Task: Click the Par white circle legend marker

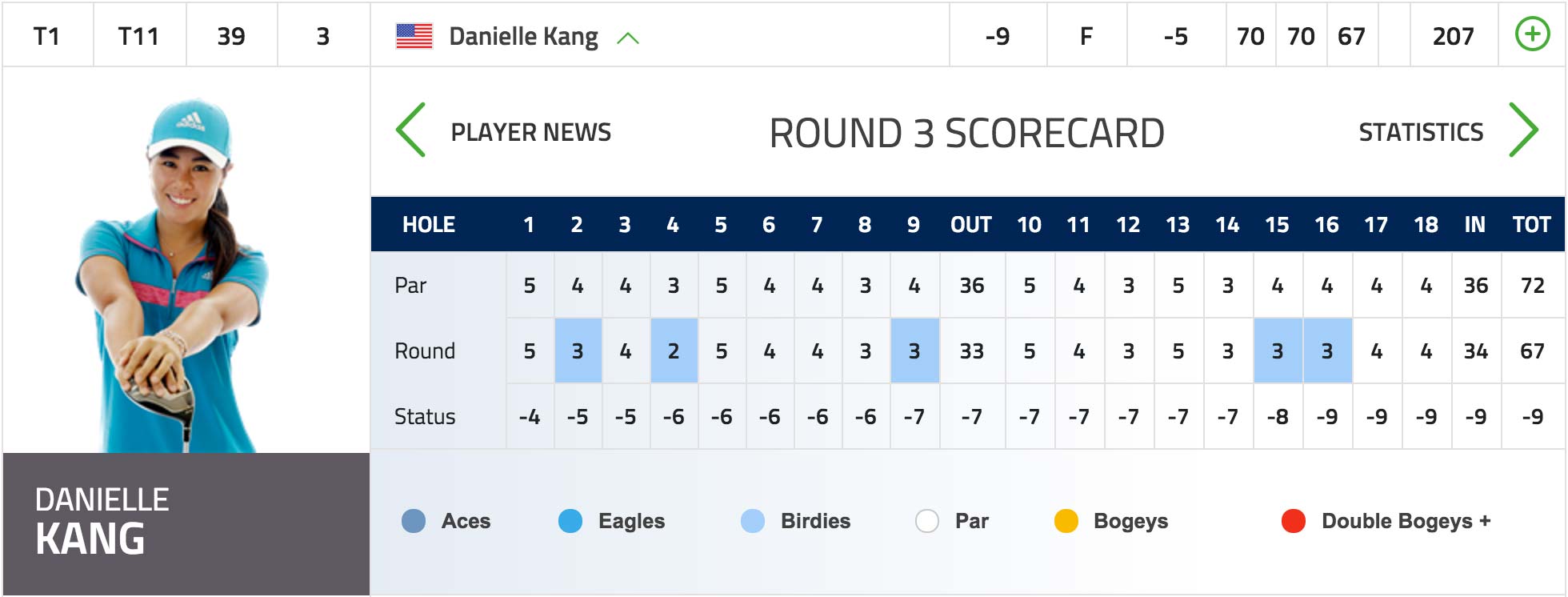Action: point(927,521)
